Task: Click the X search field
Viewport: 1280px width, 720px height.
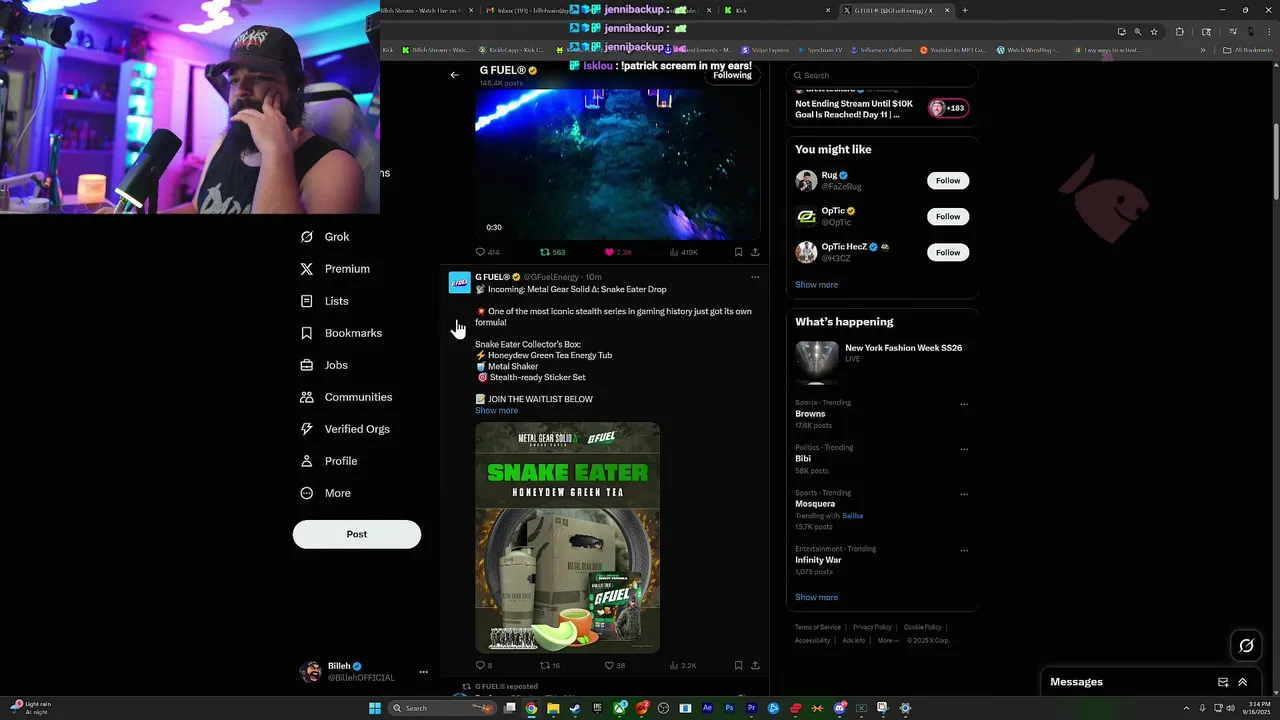Action: tap(881, 75)
